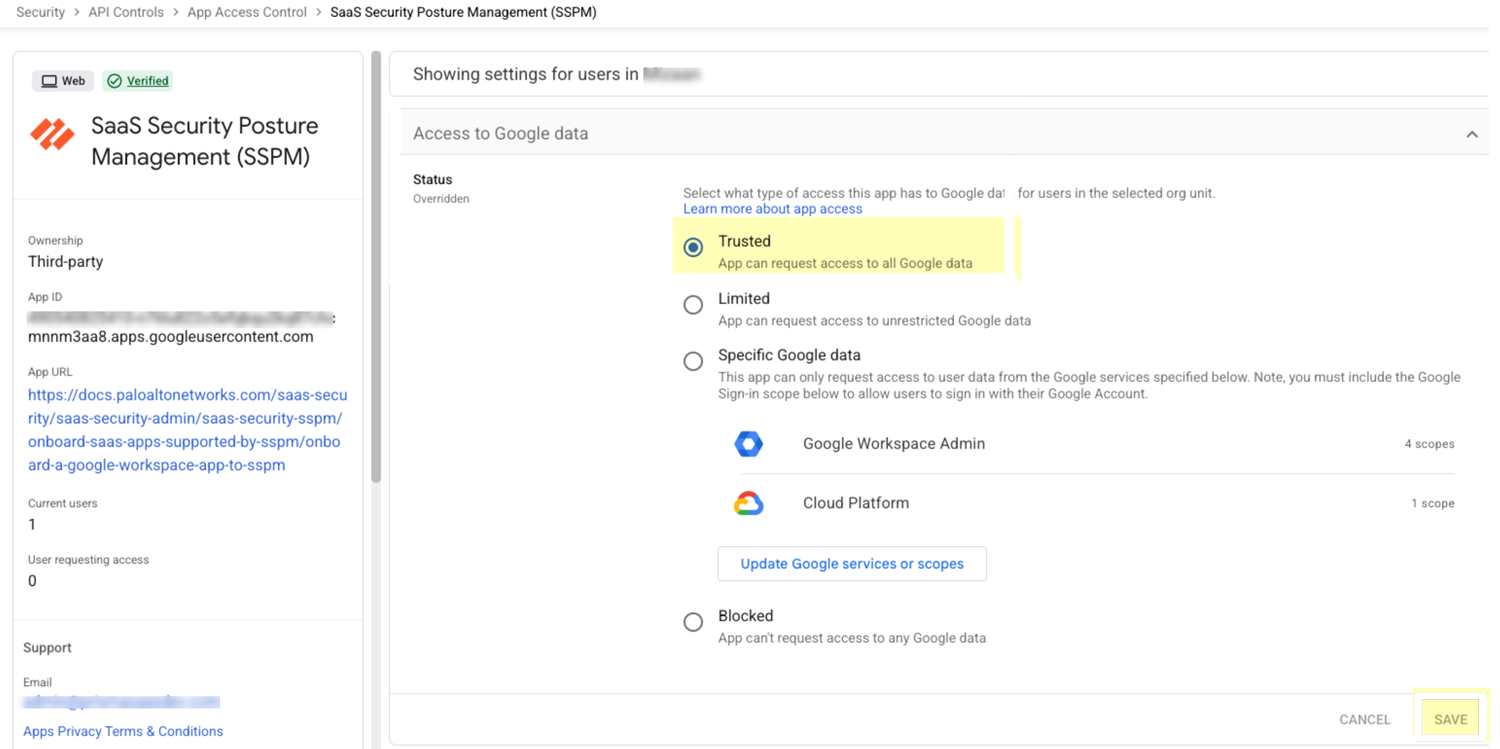Click the 4 scopes count

(x=1429, y=444)
